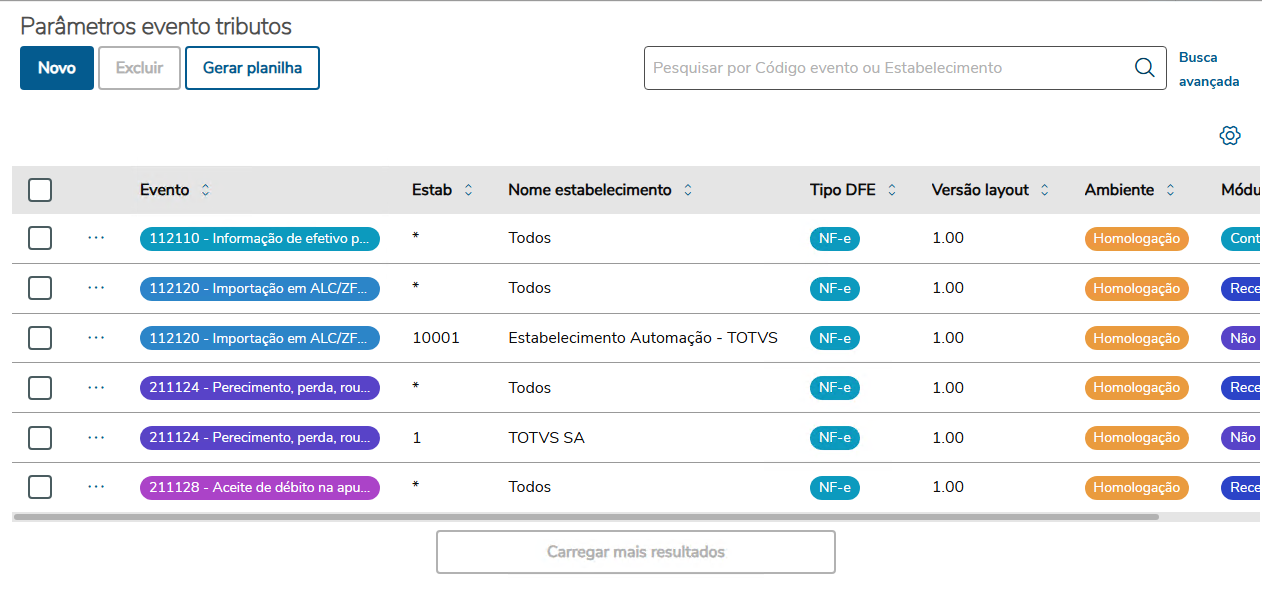Screen dimensions: 1262x591
Task: Click the 211128 Aceite de débito tag
Action: tap(260, 488)
